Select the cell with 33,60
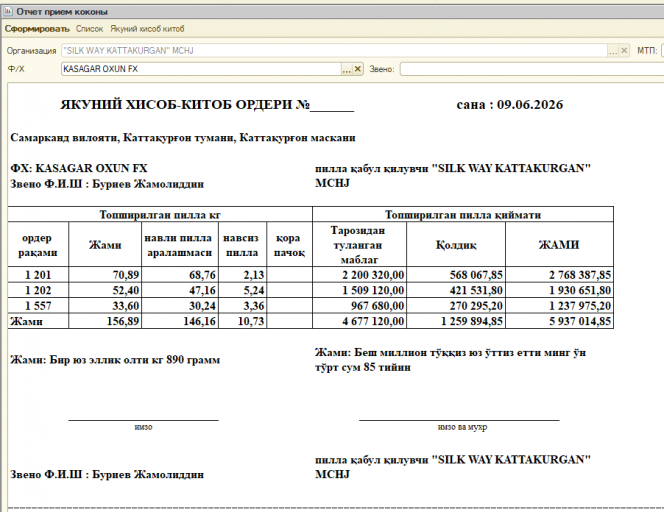This screenshot has height=512, width=664. (105, 305)
